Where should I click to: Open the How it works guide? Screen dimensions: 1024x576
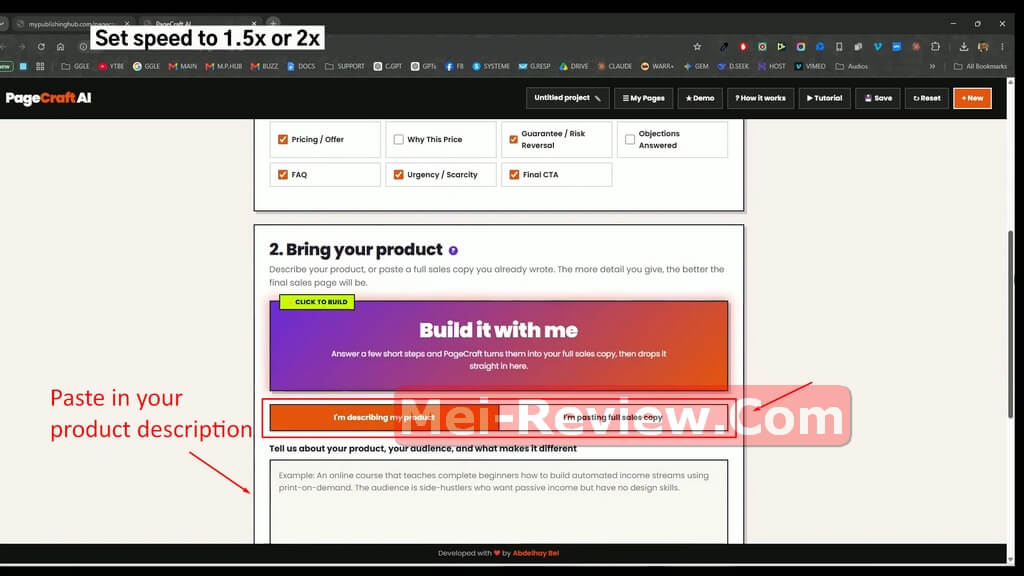[x=760, y=98]
